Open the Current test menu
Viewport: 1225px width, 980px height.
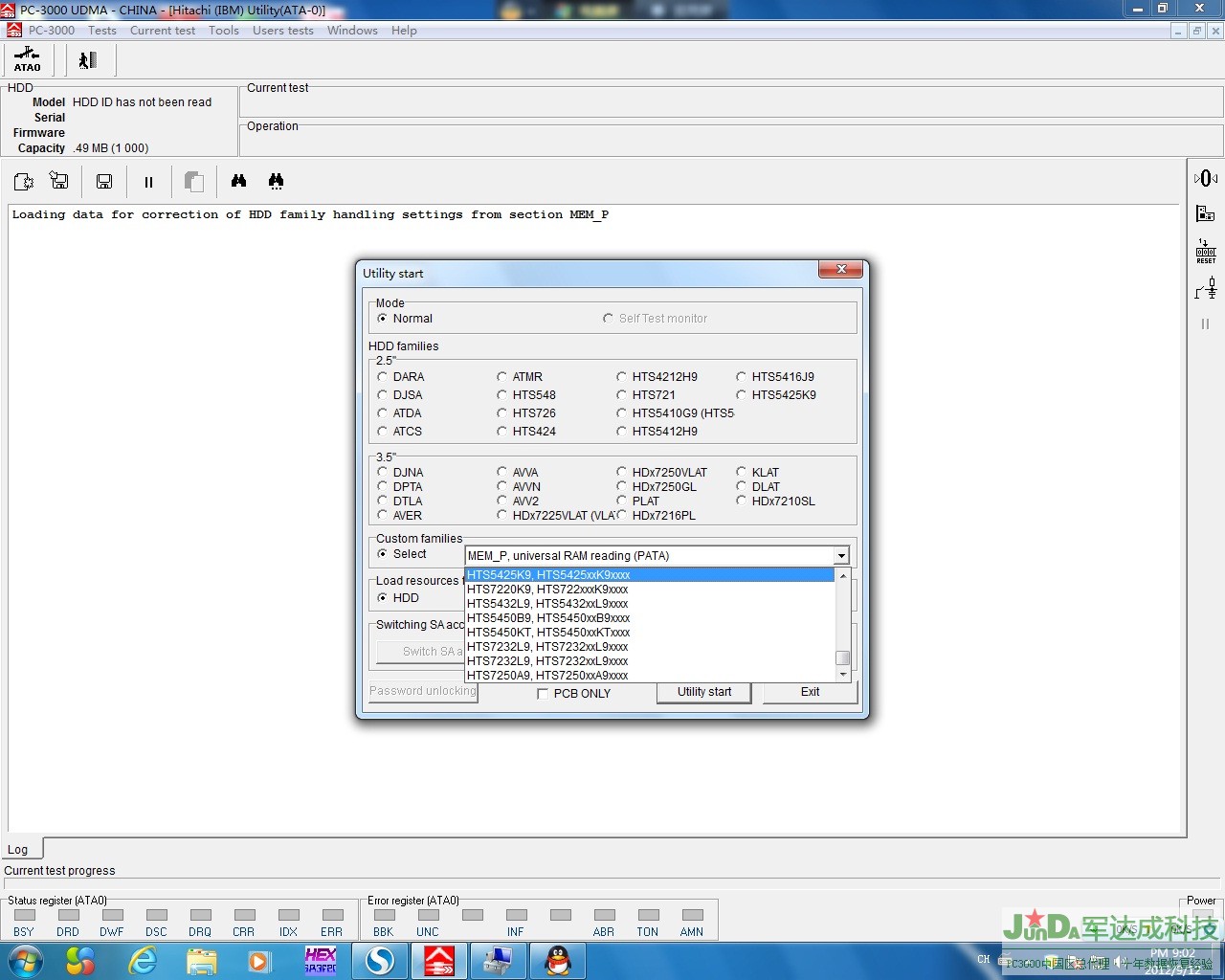click(x=163, y=31)
